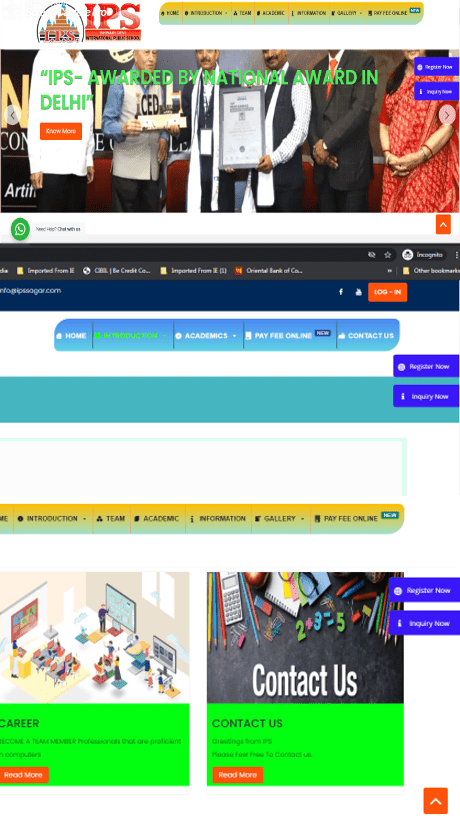Show hidden bookmarks with the » chevron
This screenshot has height=819, width=460.
click(390, 271)
